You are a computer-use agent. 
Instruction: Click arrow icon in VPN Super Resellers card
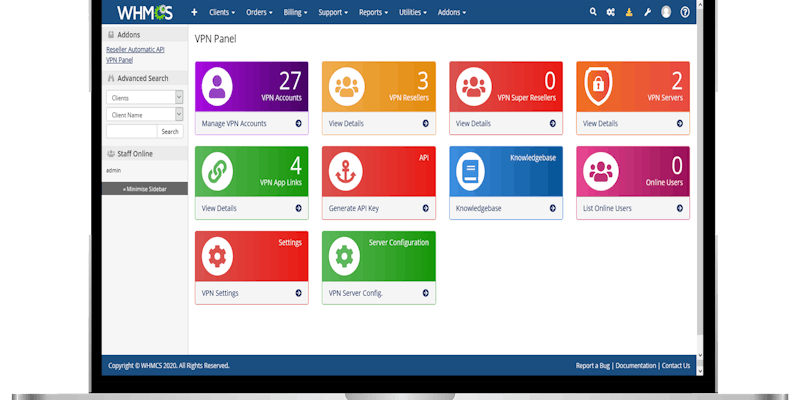pyautogui.click(x=553, y=123)
